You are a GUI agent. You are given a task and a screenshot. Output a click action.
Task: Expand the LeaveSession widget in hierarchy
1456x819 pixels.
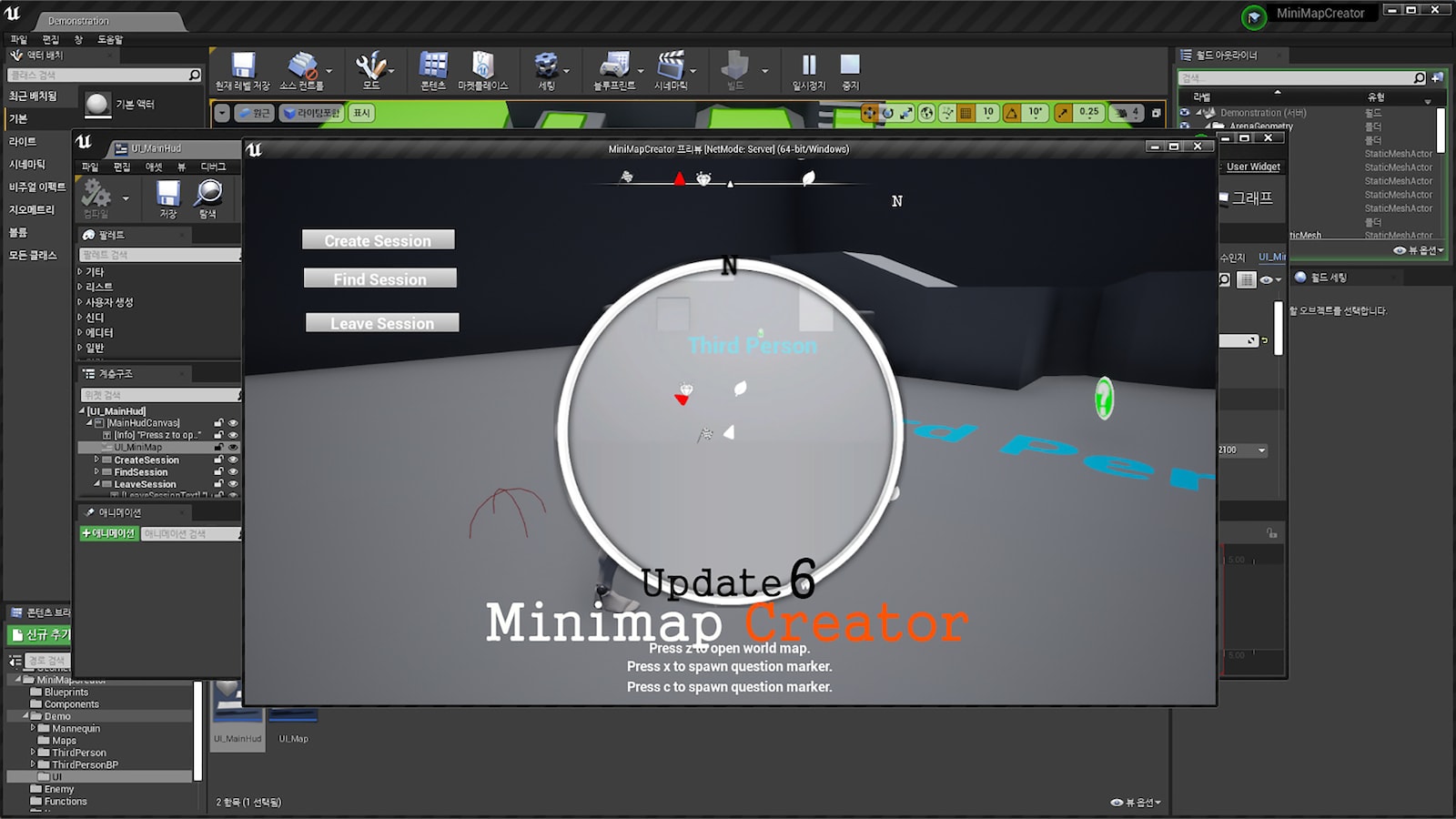[x=97, y=483]
